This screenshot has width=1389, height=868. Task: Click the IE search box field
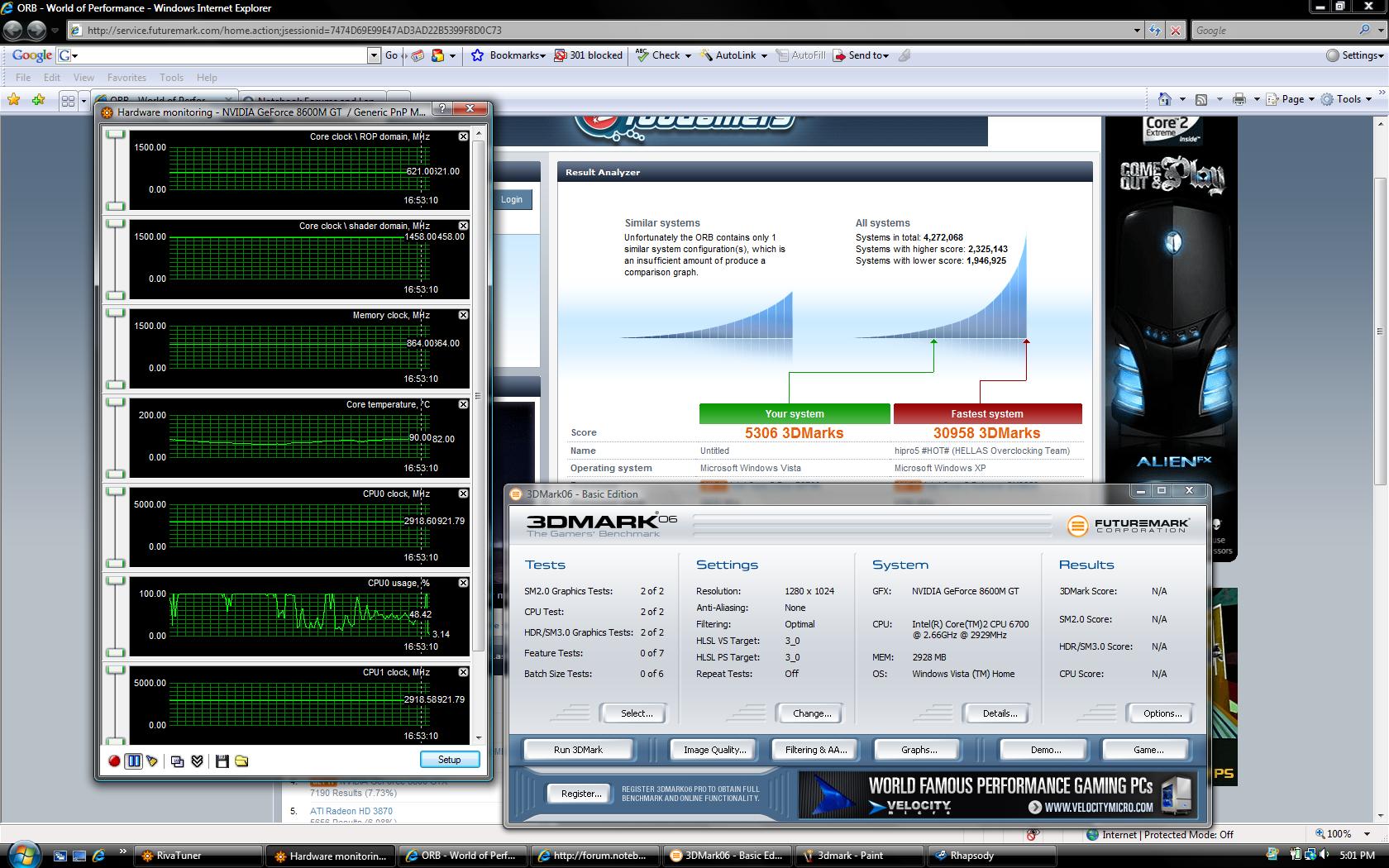pyautogui.click(x=1273, y=30)
